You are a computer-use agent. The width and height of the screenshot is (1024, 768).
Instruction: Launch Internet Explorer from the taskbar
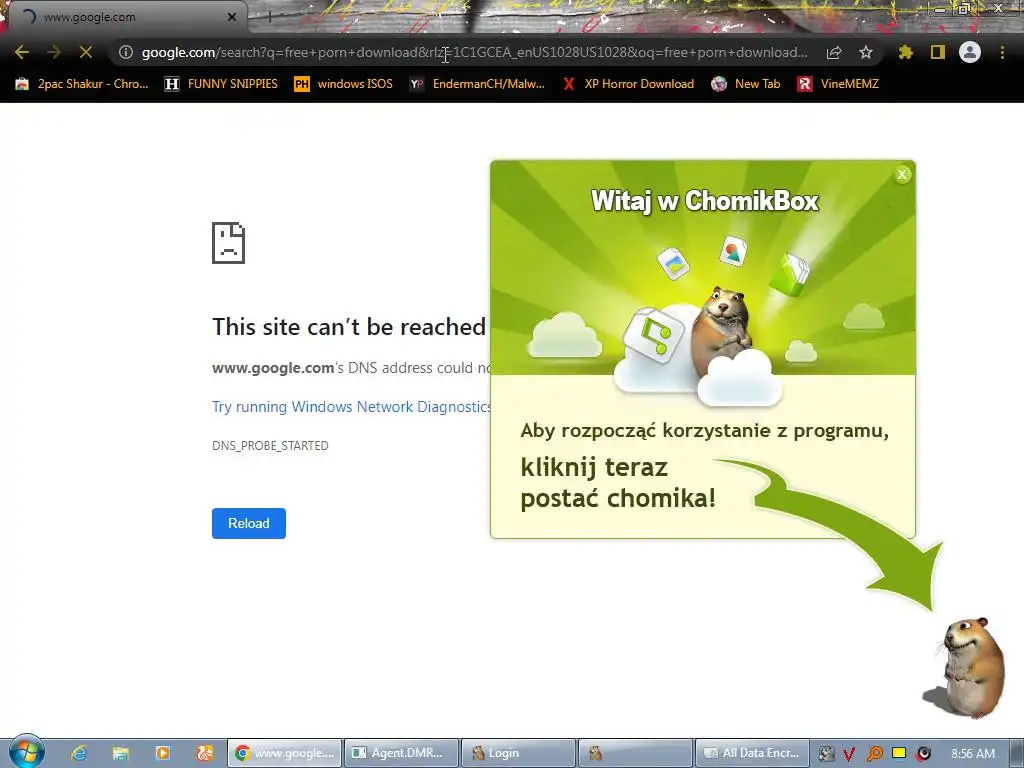(79, 753)
